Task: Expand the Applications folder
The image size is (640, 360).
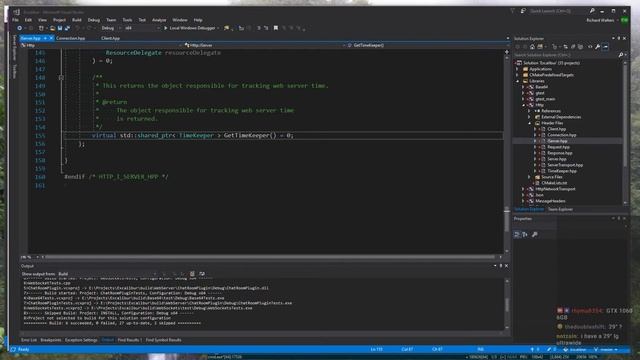Action: pyautogui.click(x=518, y=69)
